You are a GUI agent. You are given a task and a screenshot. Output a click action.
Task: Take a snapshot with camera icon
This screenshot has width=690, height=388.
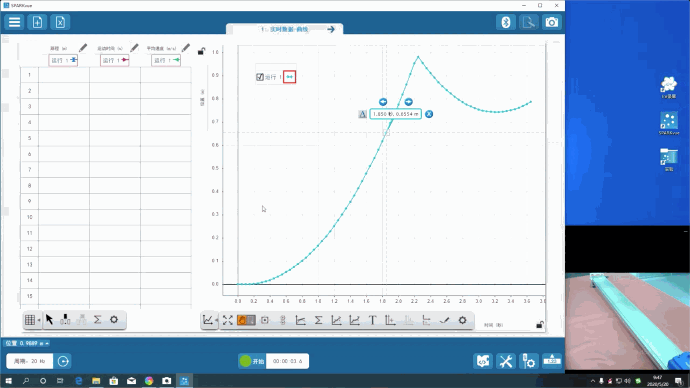551,22
